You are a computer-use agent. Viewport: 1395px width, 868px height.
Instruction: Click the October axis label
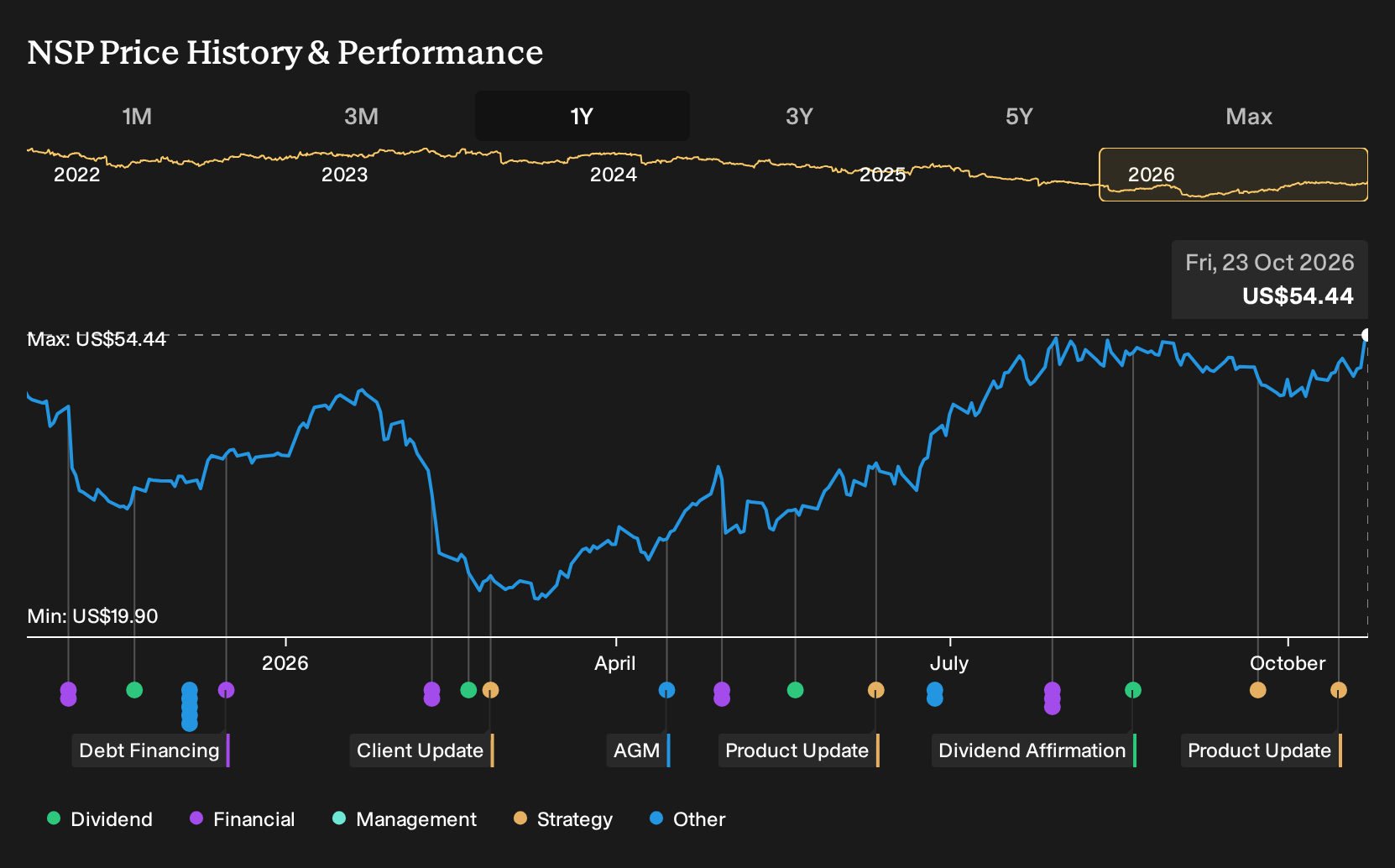click(1288, 663)
